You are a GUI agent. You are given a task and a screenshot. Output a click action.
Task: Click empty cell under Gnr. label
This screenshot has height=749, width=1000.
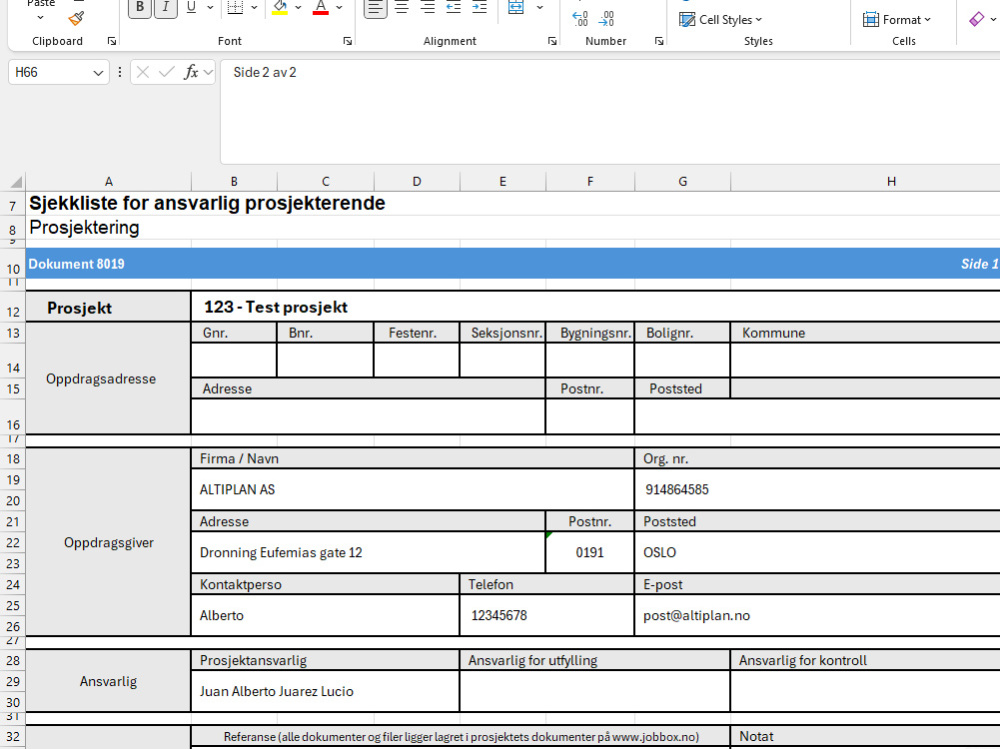pyautogui.click(x=234, y=360)
